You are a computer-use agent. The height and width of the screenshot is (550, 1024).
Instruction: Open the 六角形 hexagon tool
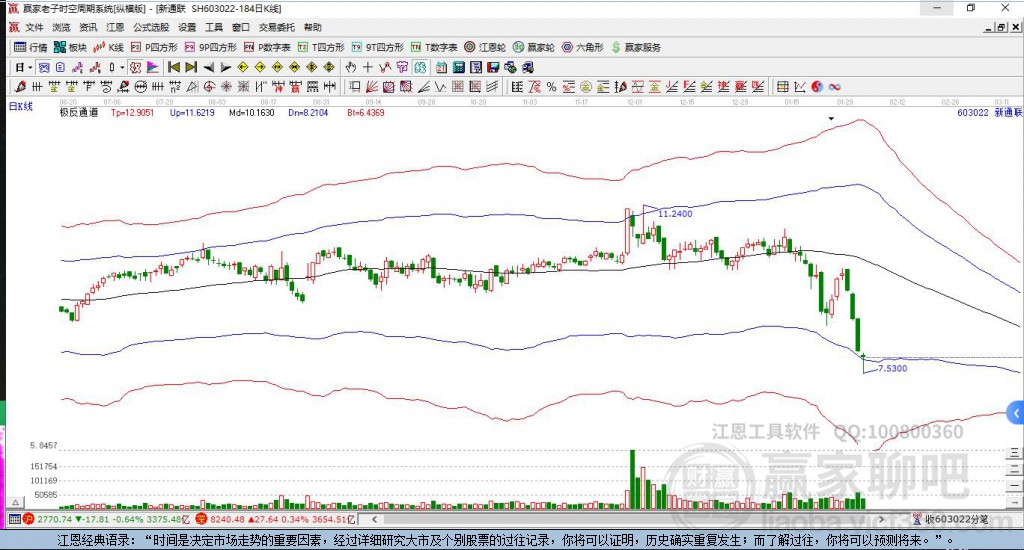point(583,47)
